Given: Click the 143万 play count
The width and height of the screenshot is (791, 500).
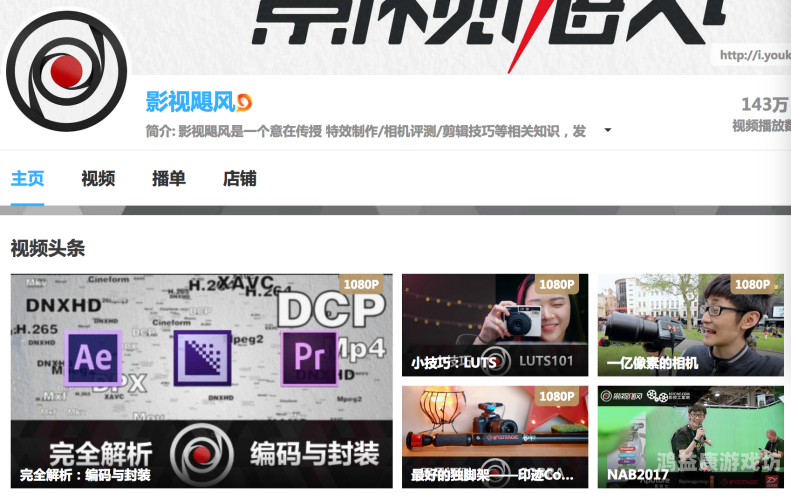Looking at the screenshot, I should click(765, 104).
